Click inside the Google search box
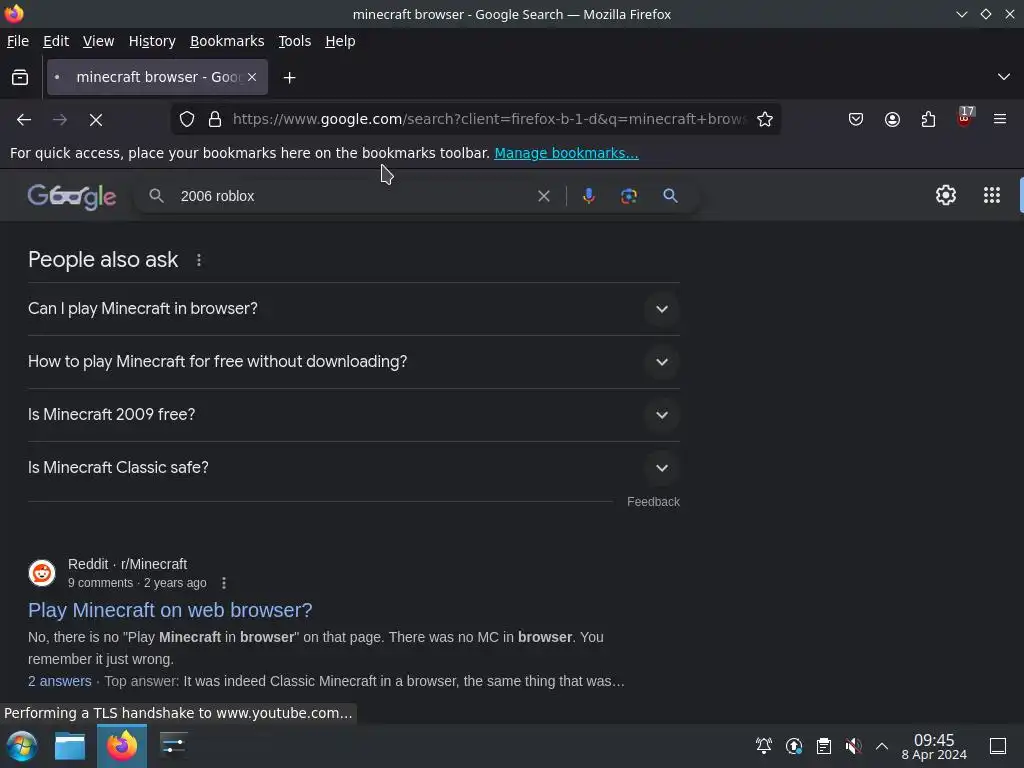This screenshot has height=768, width=1024. coord(353,196)
